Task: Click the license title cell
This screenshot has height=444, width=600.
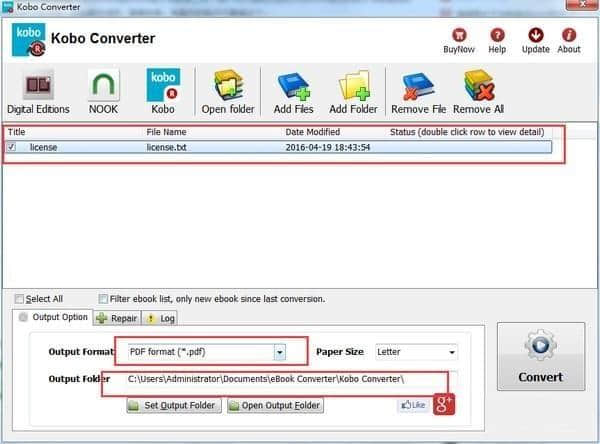Action: (44, 147)
